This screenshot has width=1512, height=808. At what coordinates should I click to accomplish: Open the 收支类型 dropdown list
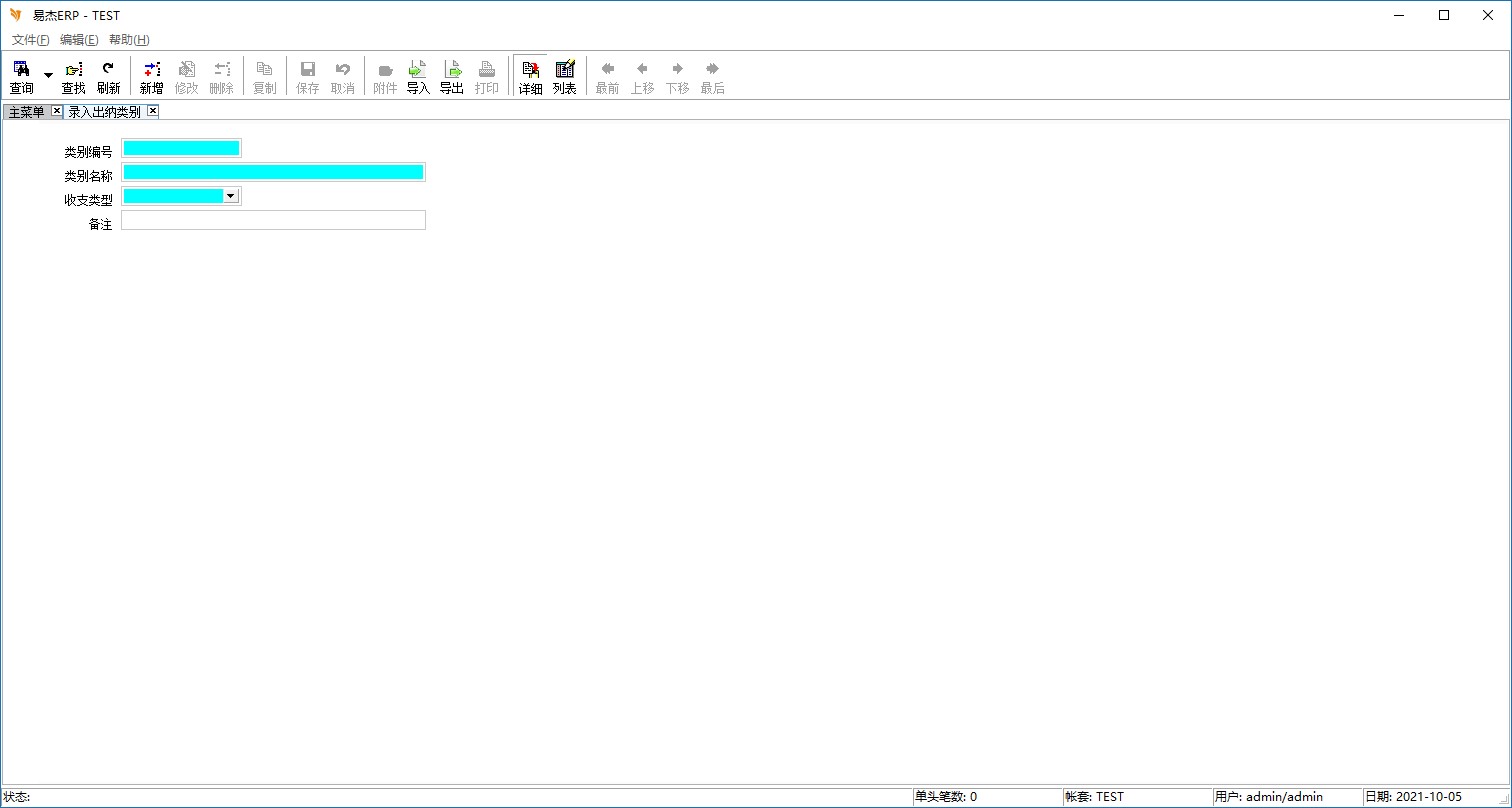(231, 196)
